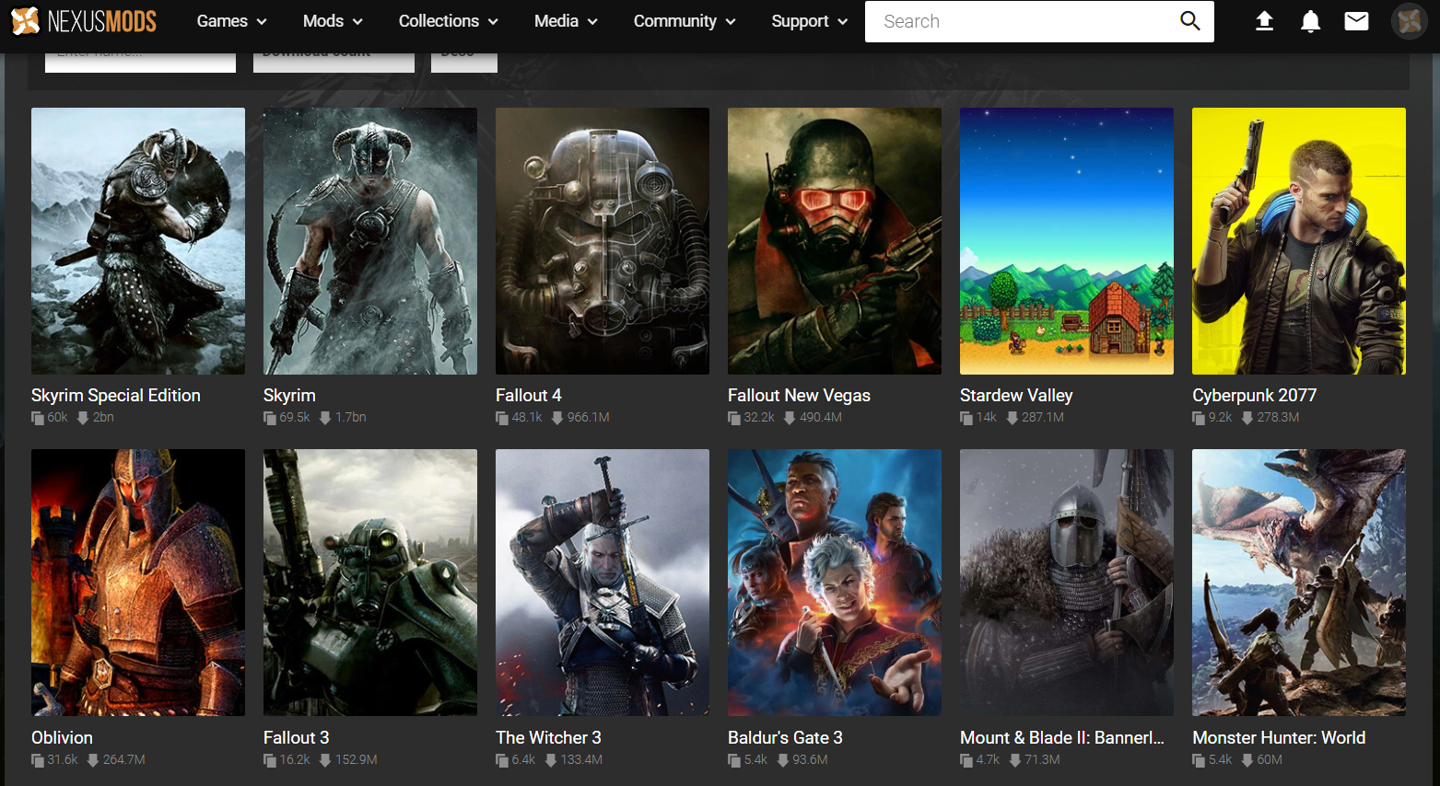Screen dimensions: 1440x786
Task: Open the user profile avatar
Action: pos(1409,21)
